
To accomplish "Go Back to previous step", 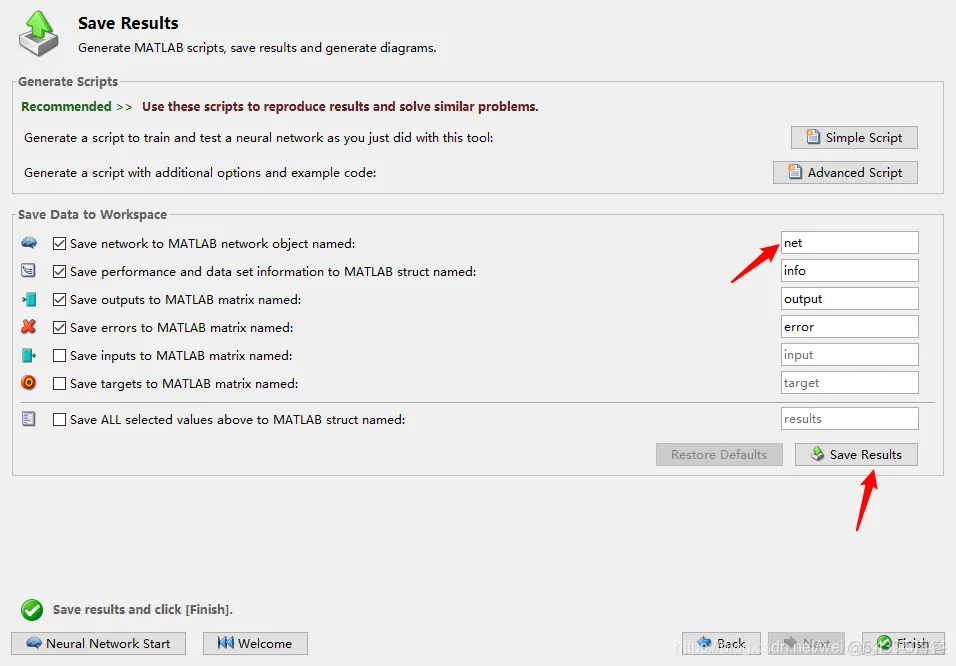I will (721, 643).
